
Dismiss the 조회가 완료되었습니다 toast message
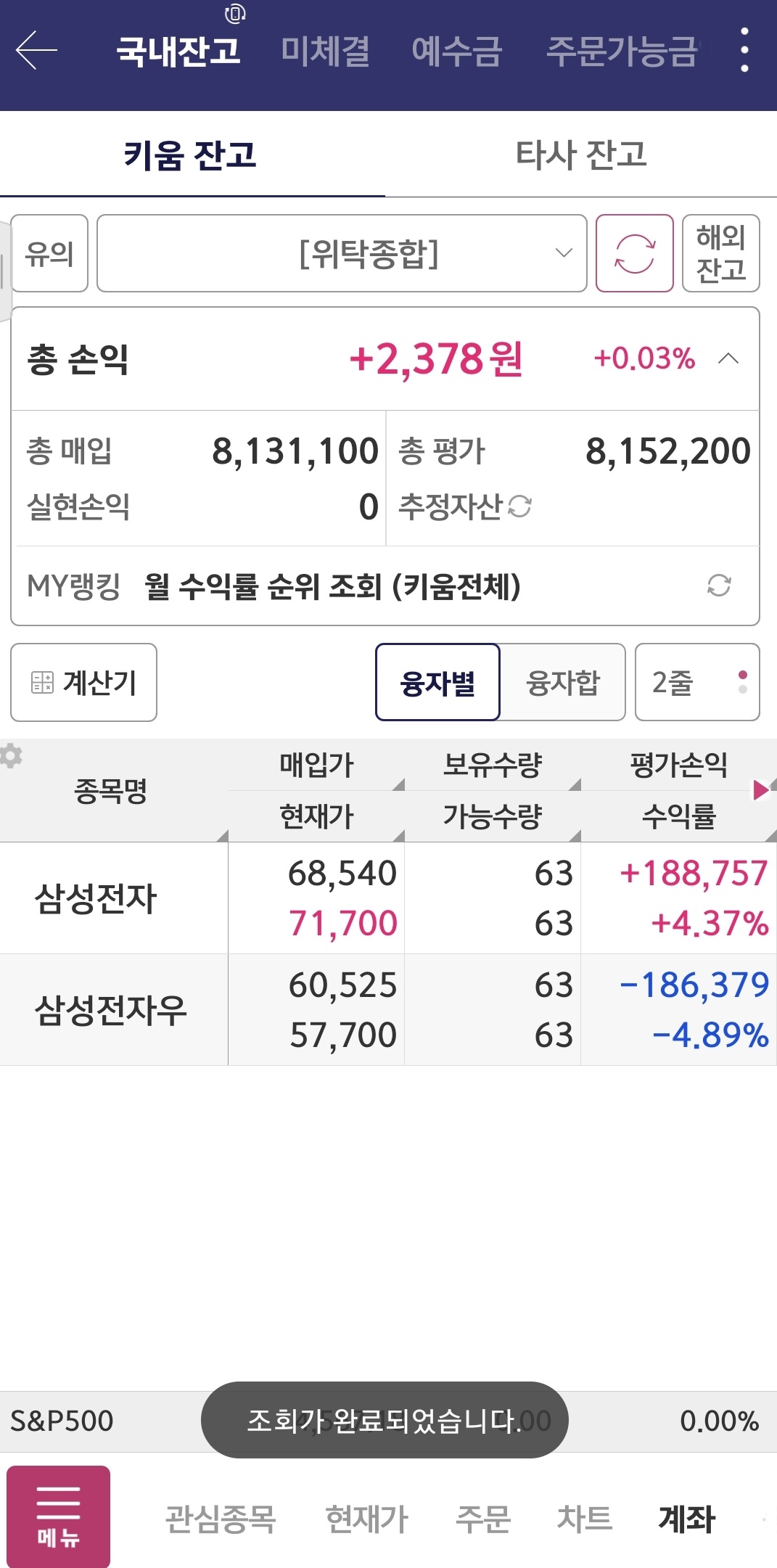pyautogui.click(x=385, y=1420)
